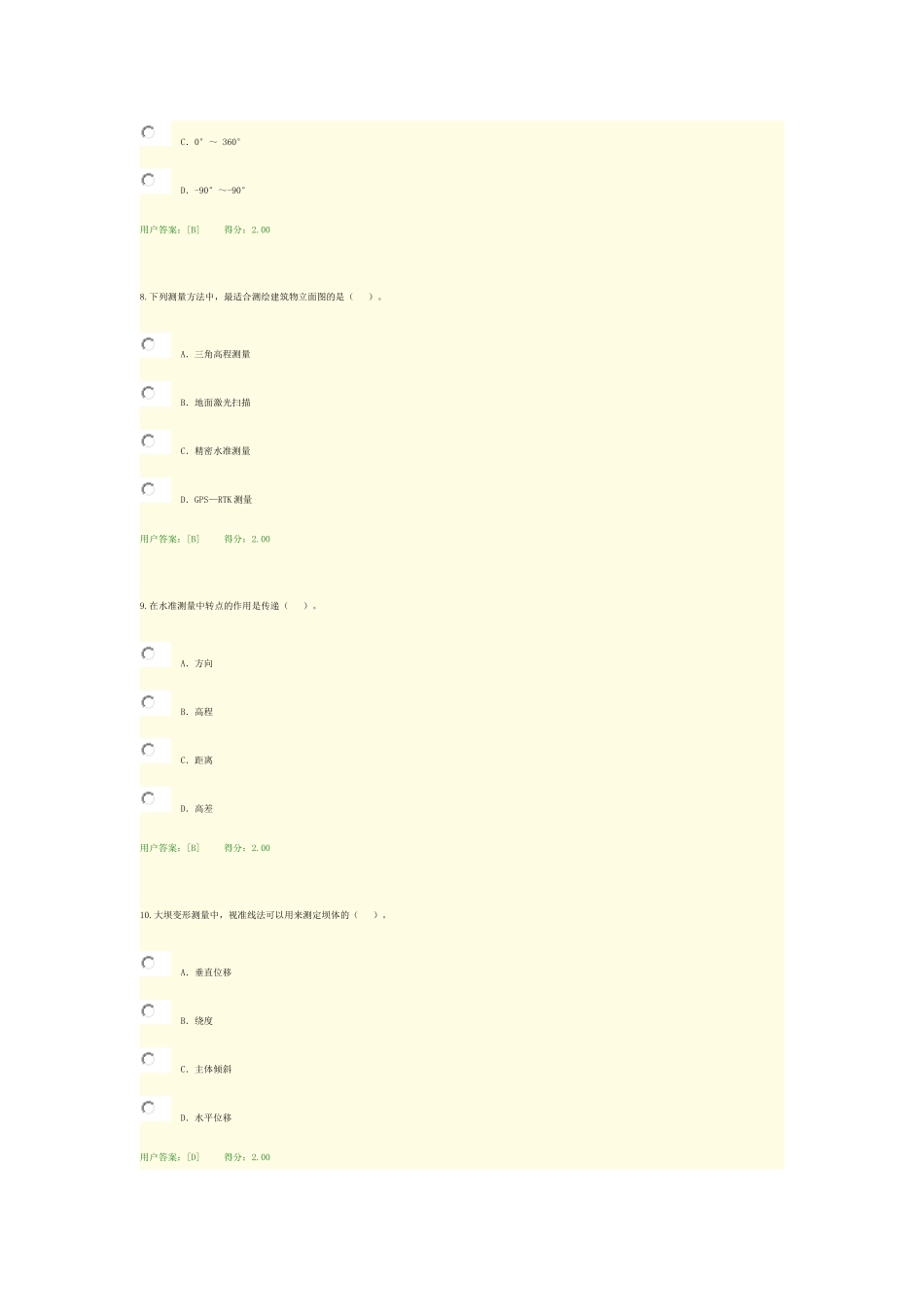Choose radio button for A. 方向

pos(148,653)
